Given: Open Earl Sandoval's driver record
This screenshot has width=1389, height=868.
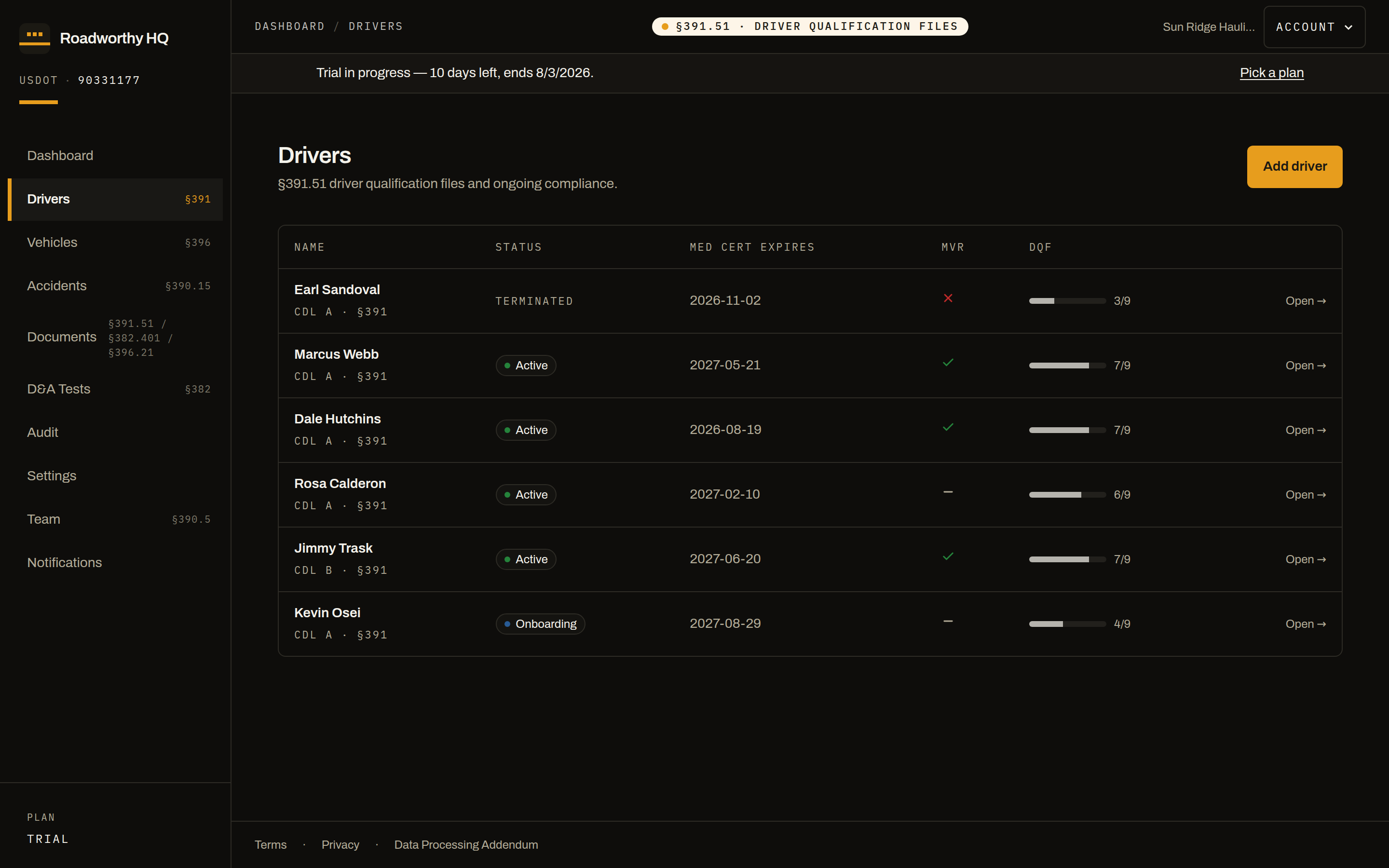Looking at the screenshot, I should tap(1305, 301).
